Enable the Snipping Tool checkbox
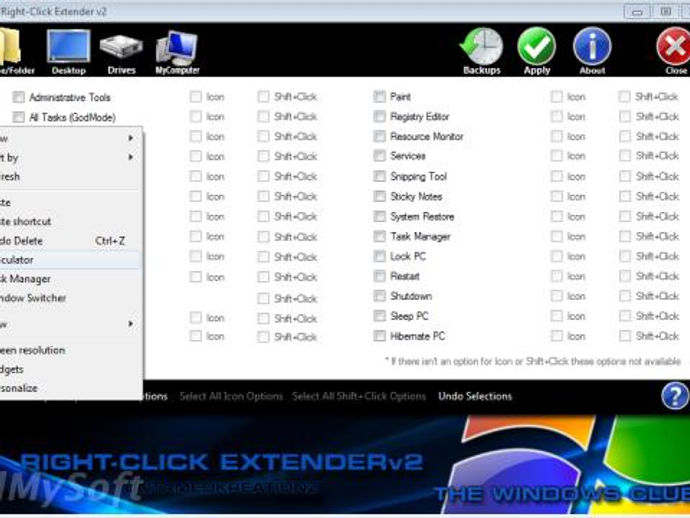Viewport: 690px width, 518px height. (x=379, y=176)
